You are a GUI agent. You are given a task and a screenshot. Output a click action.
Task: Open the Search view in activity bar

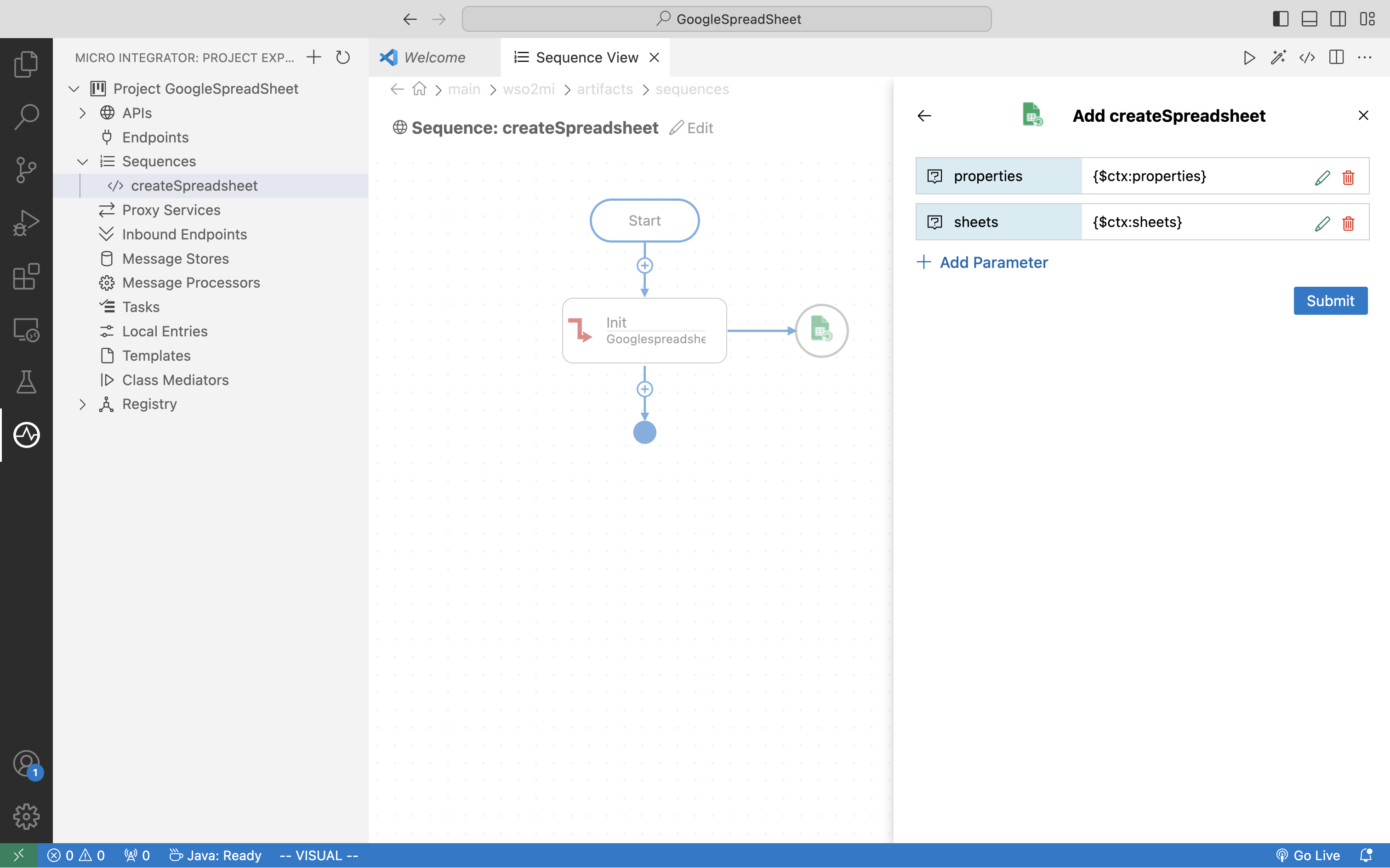[26, 117]
